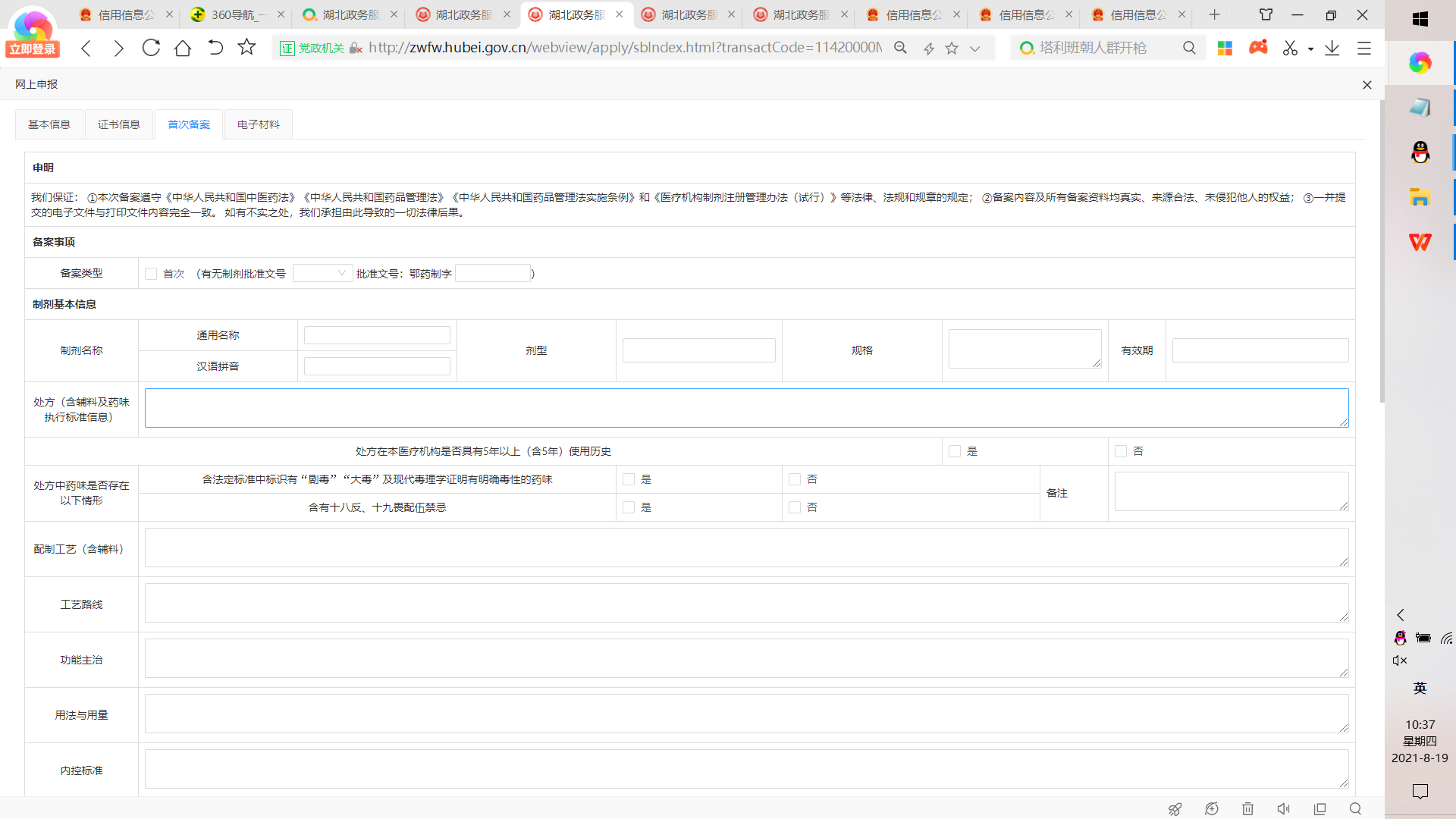
Task: Click the 立即登录 login button
Action: (x=33, y=49)
